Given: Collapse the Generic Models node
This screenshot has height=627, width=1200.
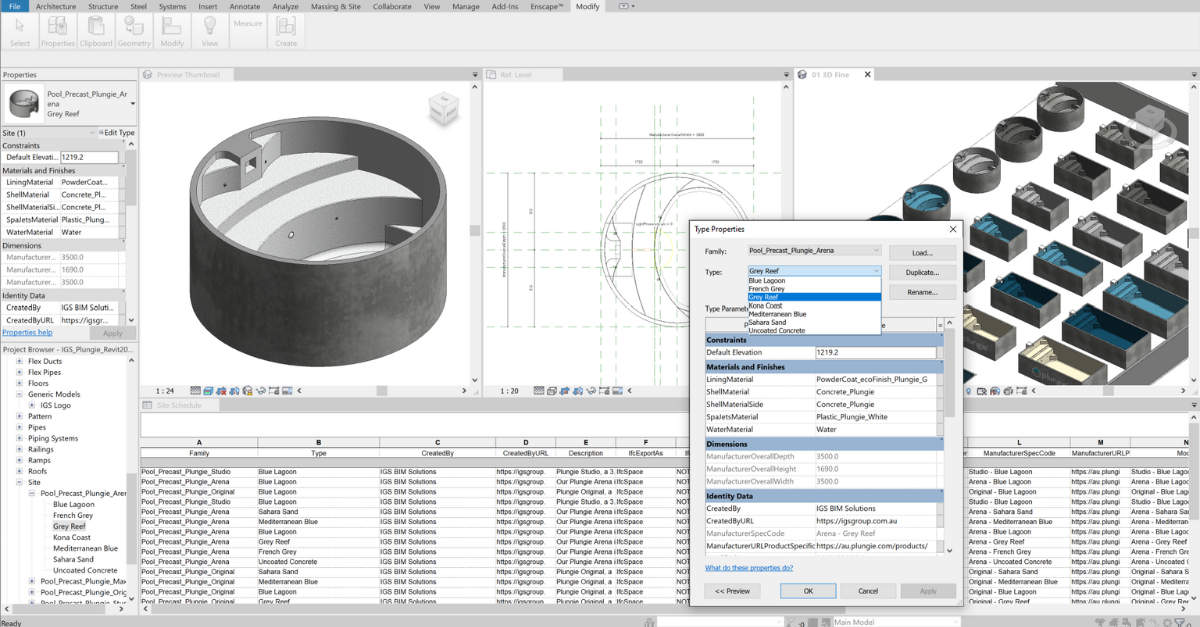Looking at the screenshot, I should tap(18, 394).
